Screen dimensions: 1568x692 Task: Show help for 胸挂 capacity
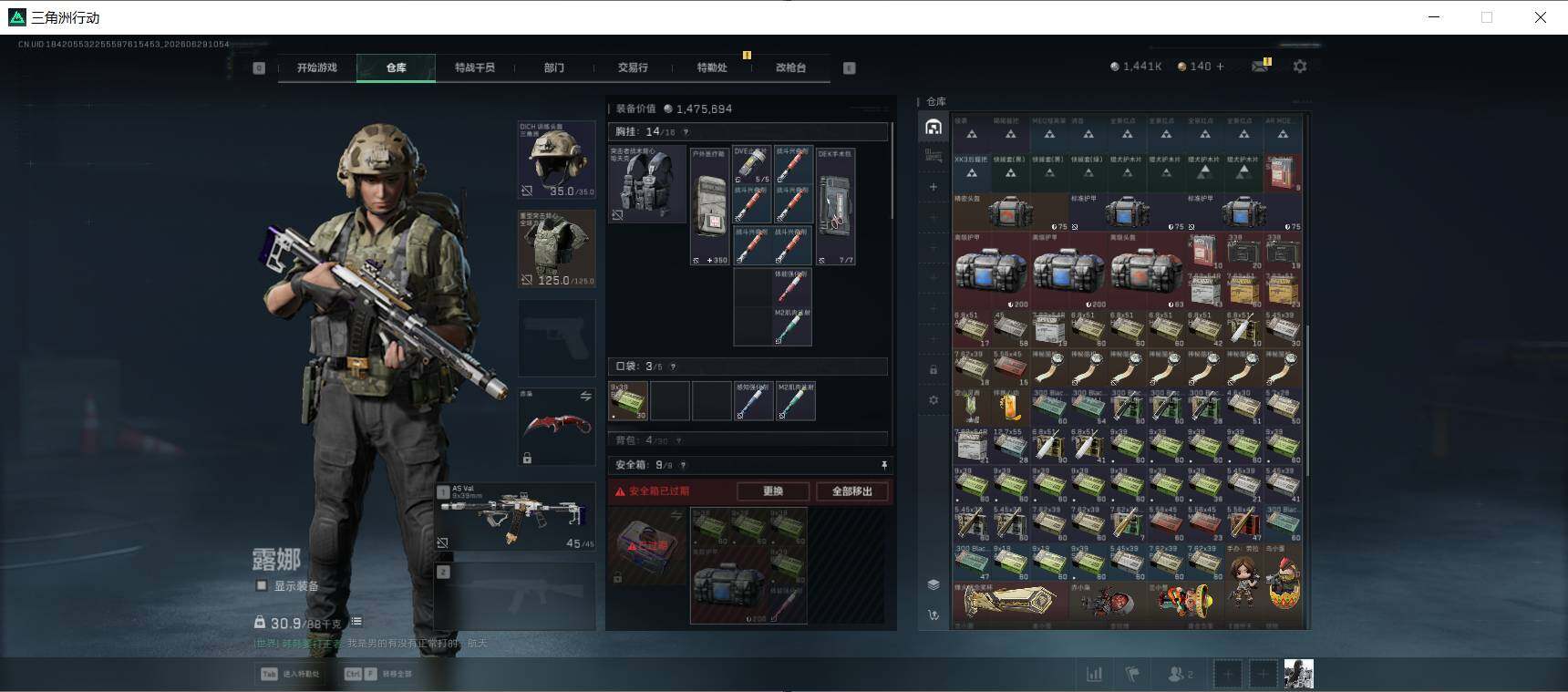click(686, 132)
